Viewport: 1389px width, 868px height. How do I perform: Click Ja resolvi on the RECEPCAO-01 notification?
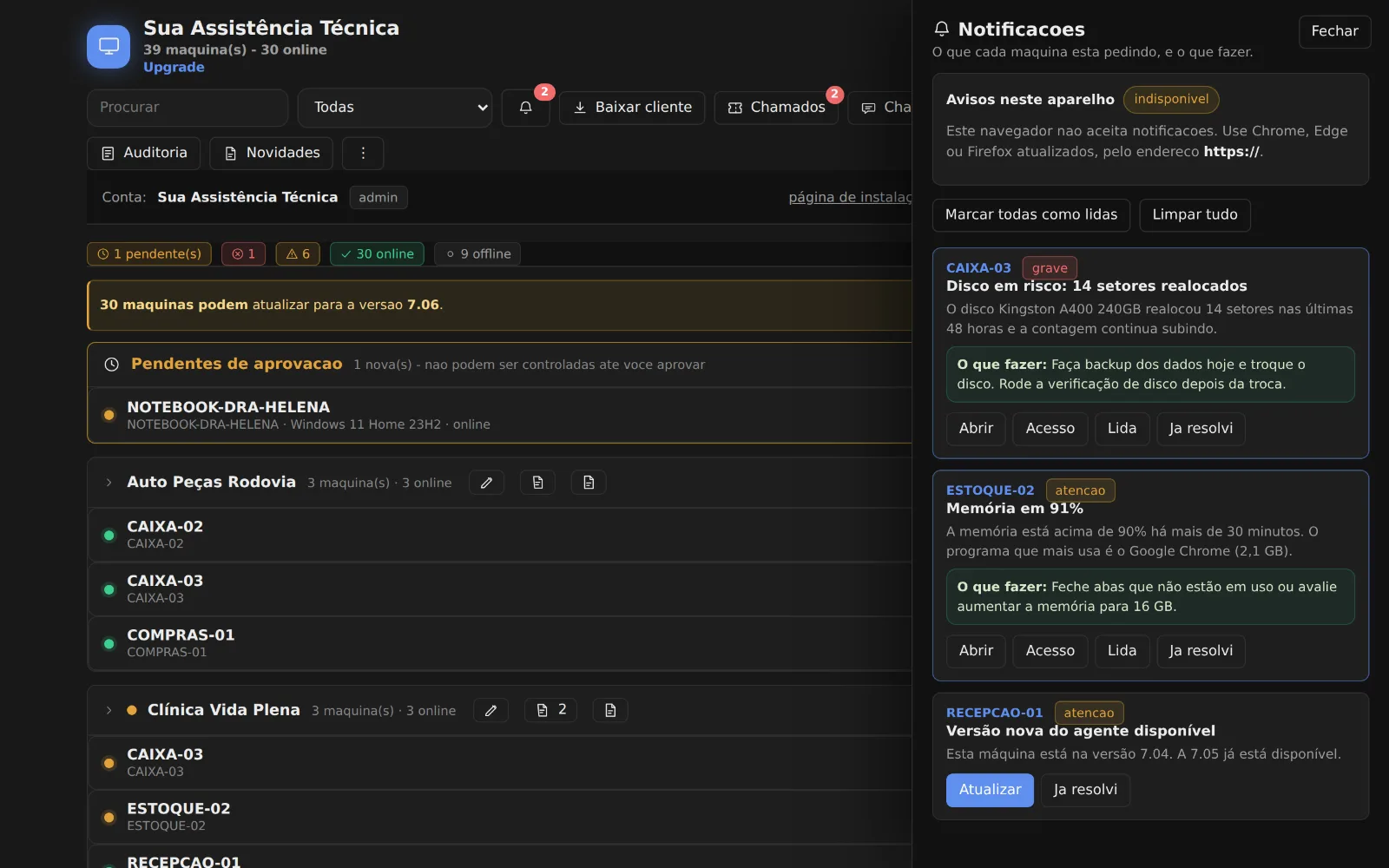click(1085, 790)
